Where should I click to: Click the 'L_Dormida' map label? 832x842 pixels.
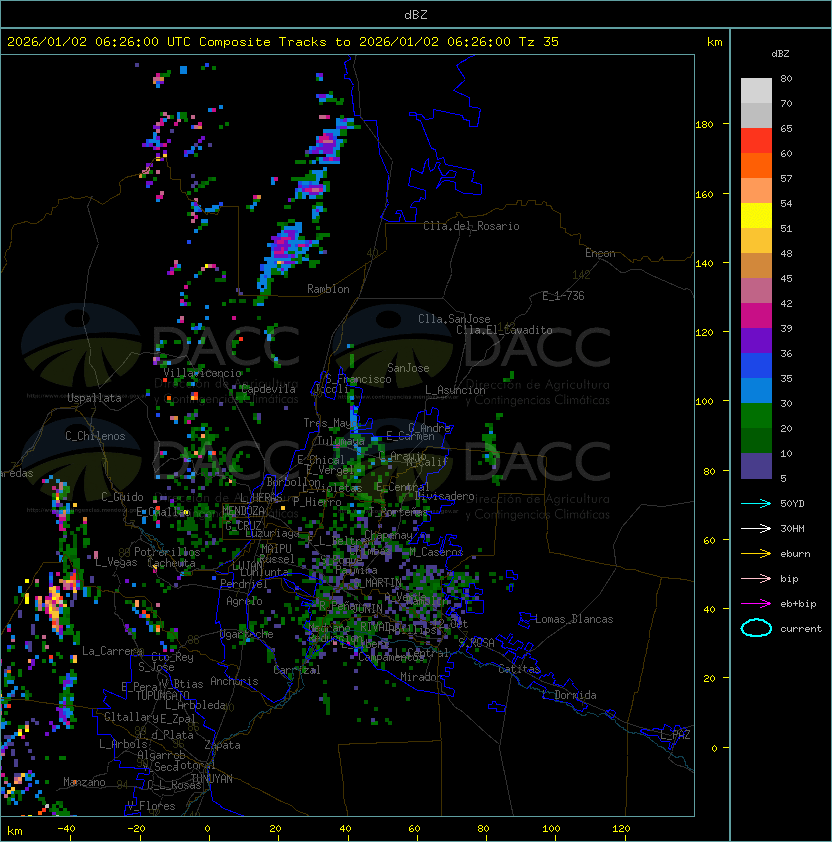click(x=569, y=695)
